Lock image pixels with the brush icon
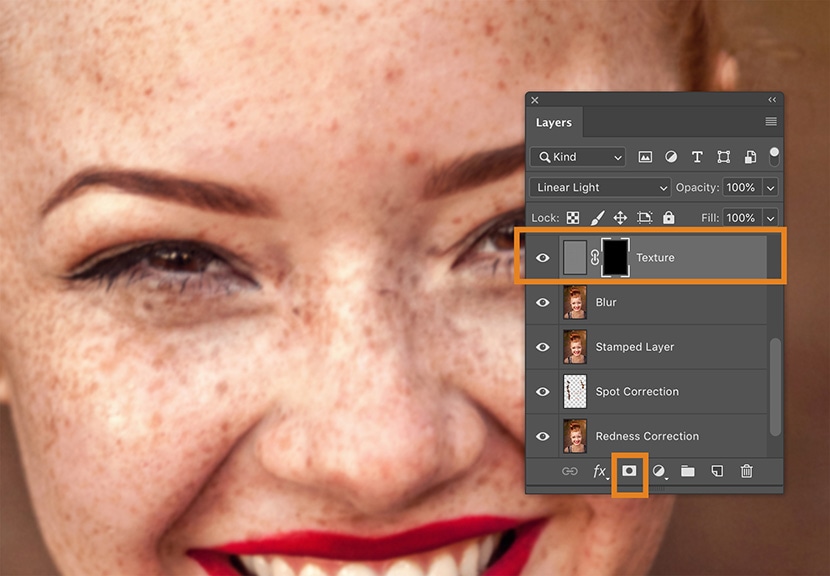 pyautogui.click(x=596, y=217)
